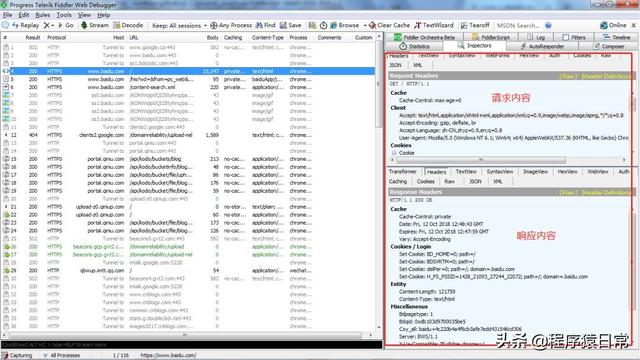The width and height of the screenshot is (640, 360).
Task: Click the session list horizontal scrollbar
Action: 184,335
